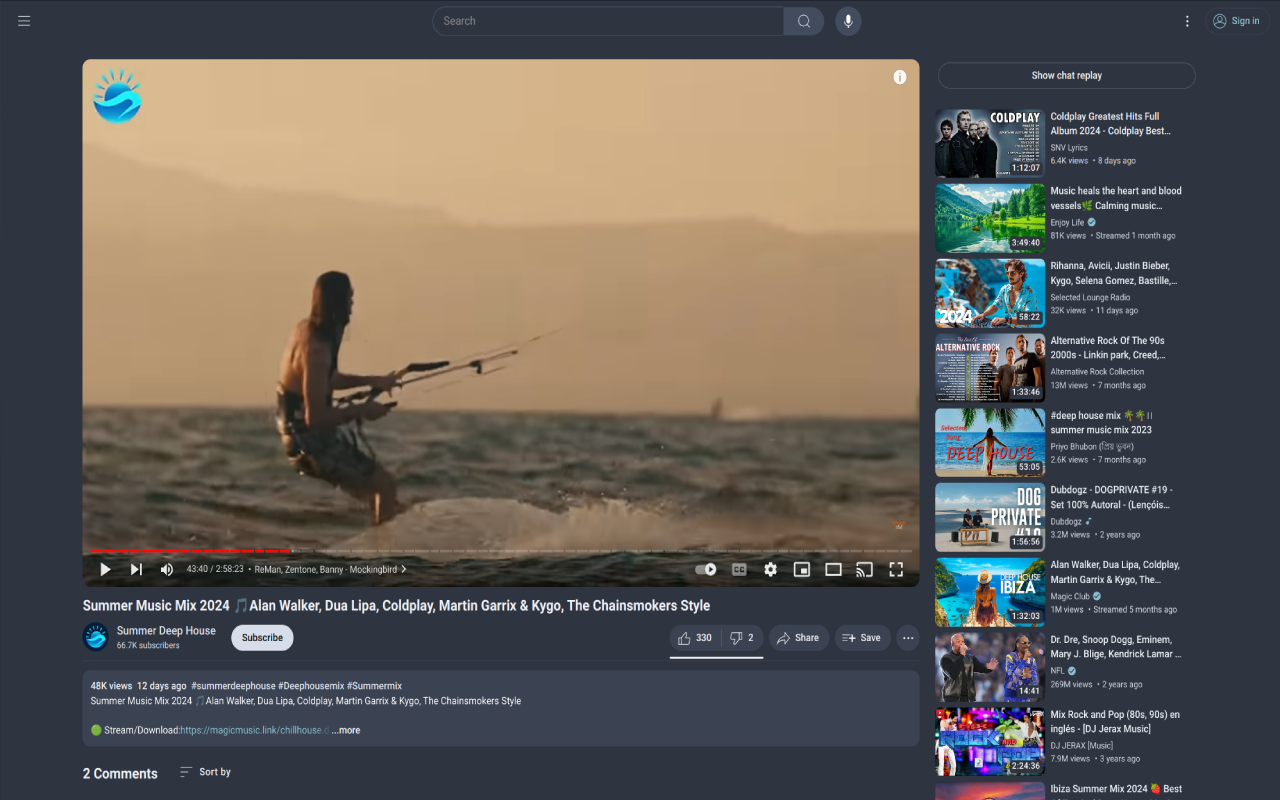Open Ibiza Summer Mix 2024 title

1116,789
